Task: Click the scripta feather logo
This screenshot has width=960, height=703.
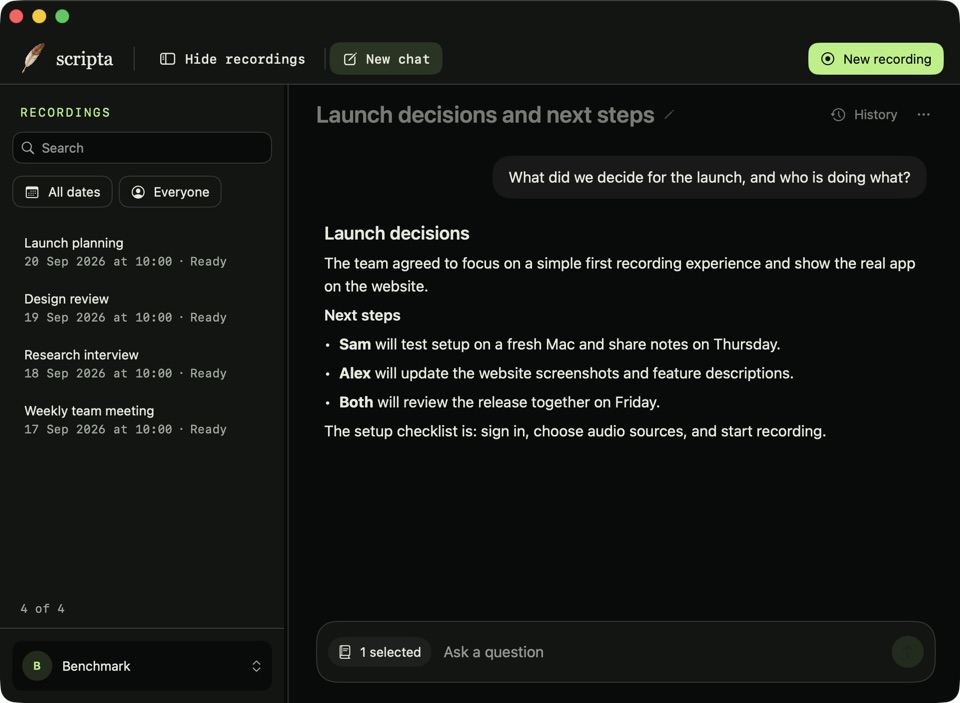Action: (x=33, y=58)
